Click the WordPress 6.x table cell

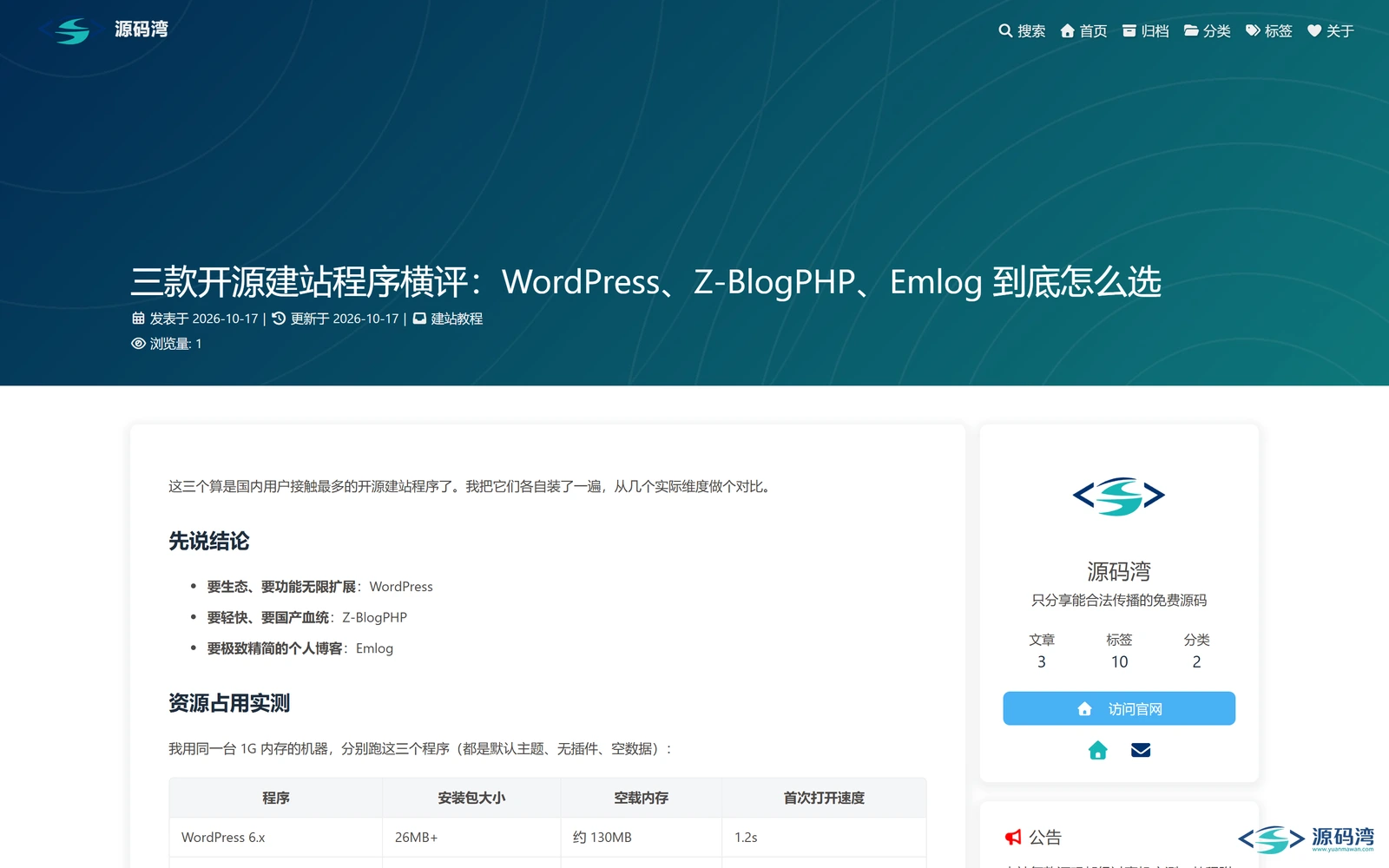pos(276,838)
